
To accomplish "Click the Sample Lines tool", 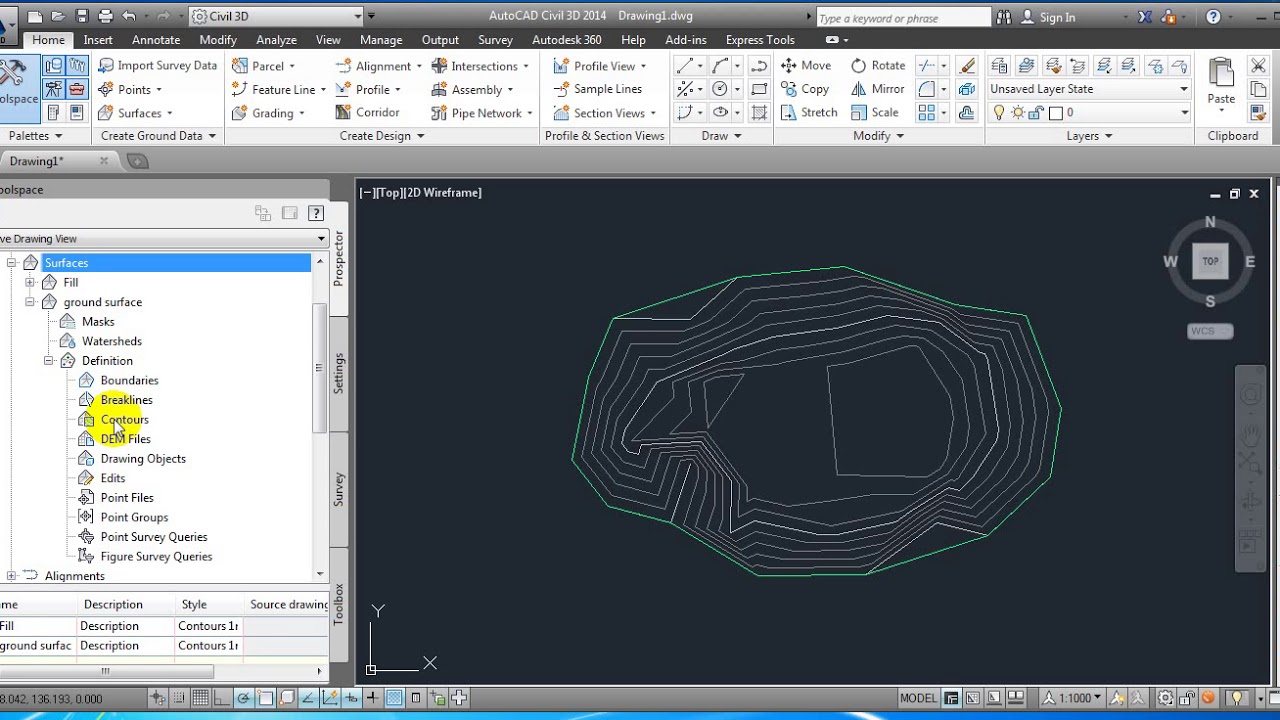I will tap(597, 89).
